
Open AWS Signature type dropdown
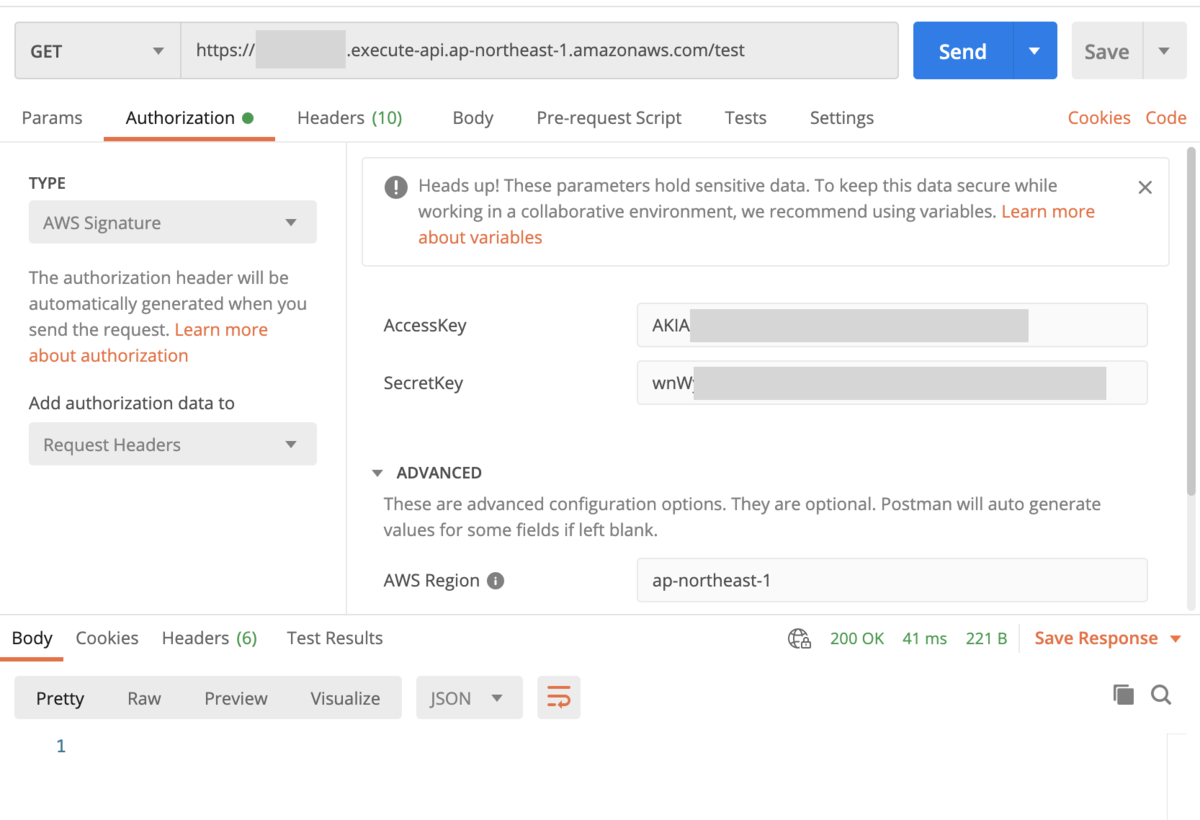(173, 222)
